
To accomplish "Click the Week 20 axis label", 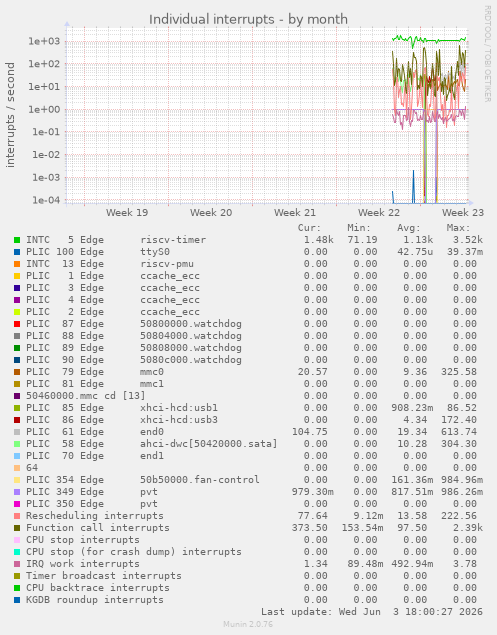I will (x=211, y=213).
